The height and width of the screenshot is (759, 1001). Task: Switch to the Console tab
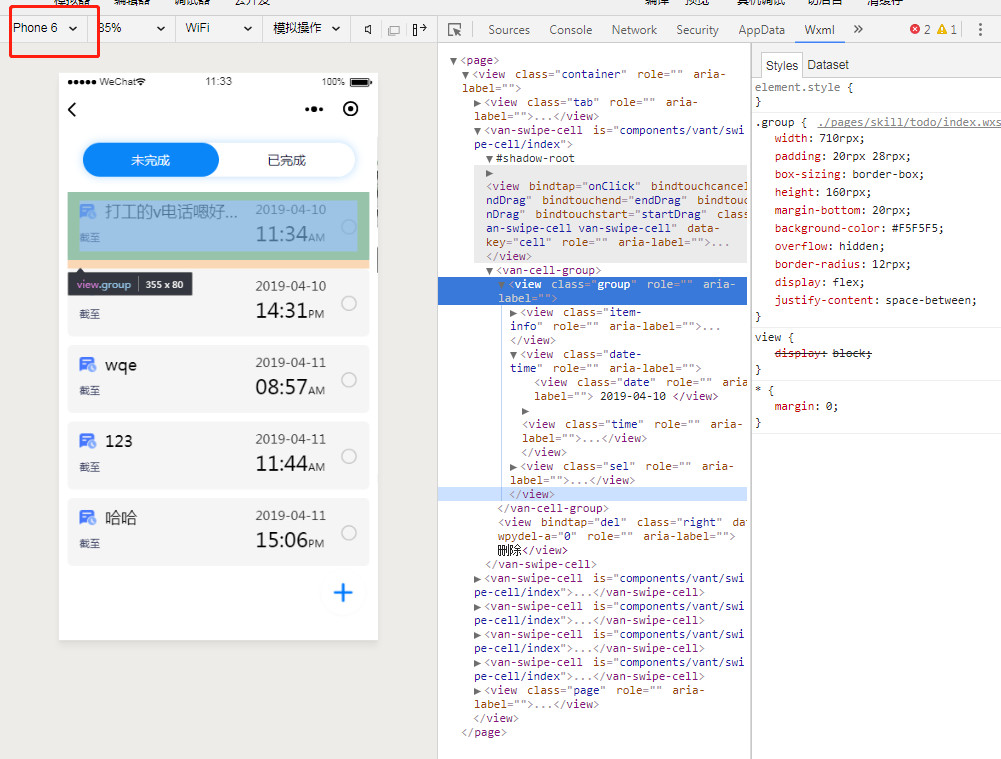click(570, 30)
